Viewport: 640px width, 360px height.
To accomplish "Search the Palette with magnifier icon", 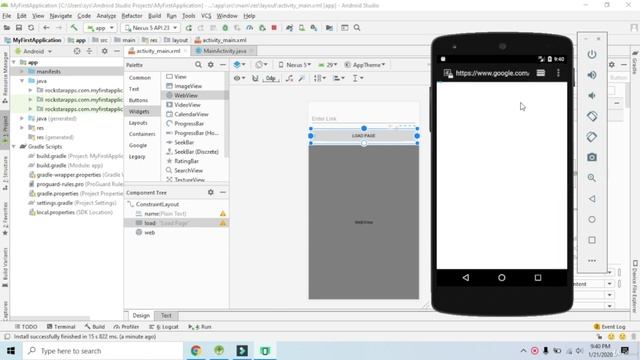I will (198, 65).
